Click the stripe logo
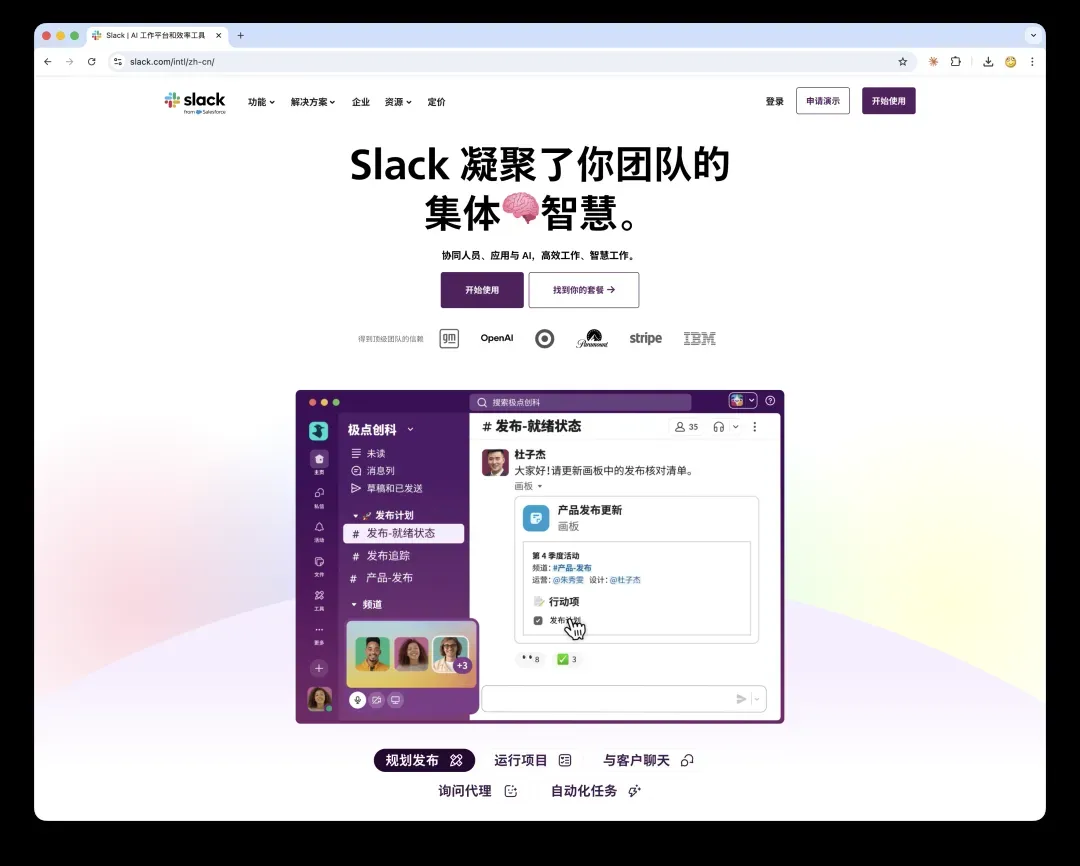This screenshot has height=866, width=1080. pyautogui.click(x=645, y=338)
